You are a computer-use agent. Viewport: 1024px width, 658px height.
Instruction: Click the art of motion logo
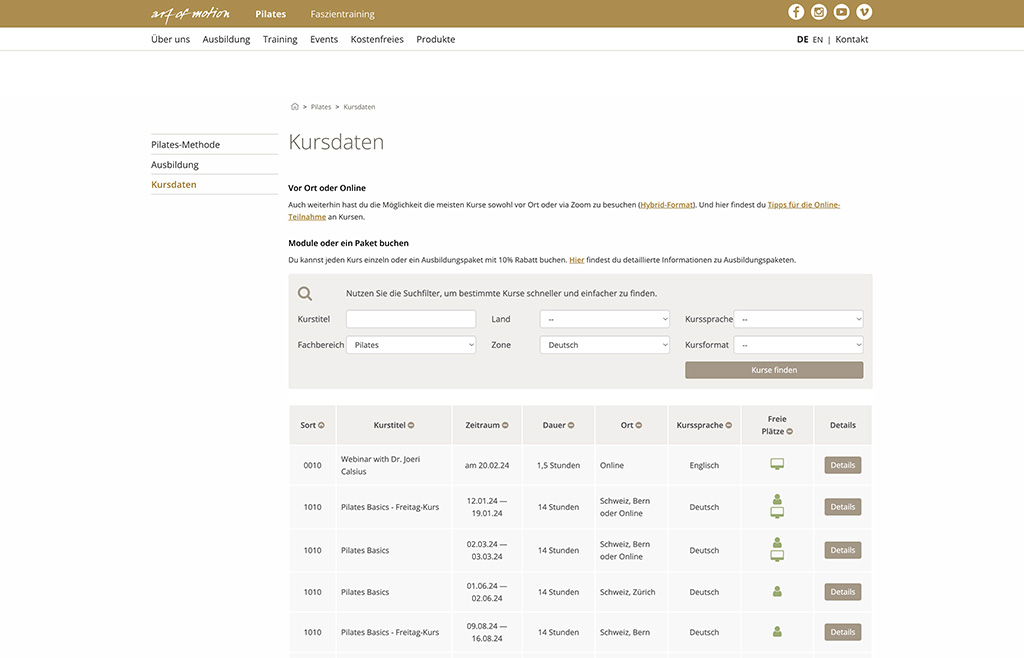(x=190, y=14)
